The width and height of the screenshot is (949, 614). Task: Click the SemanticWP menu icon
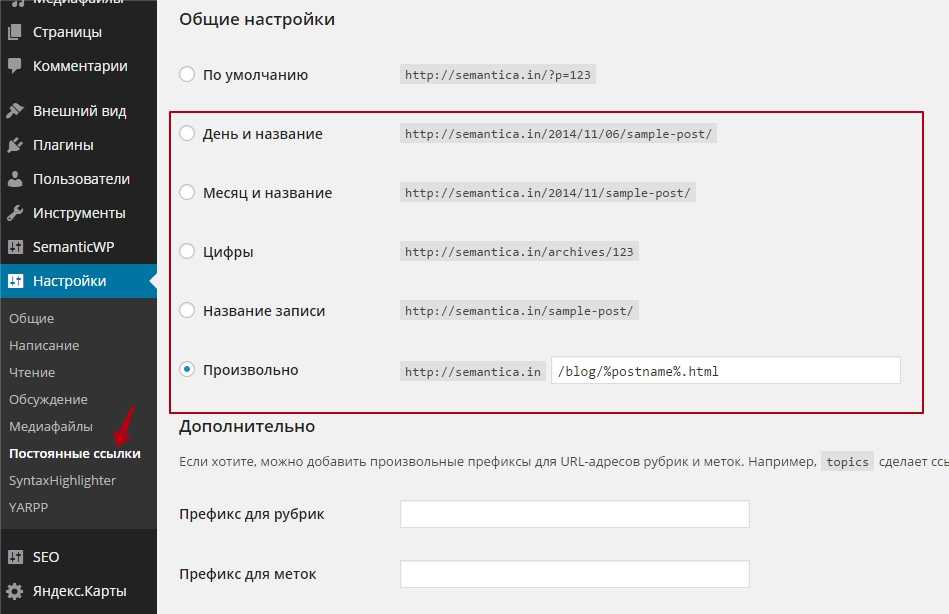tap(15, 247)
